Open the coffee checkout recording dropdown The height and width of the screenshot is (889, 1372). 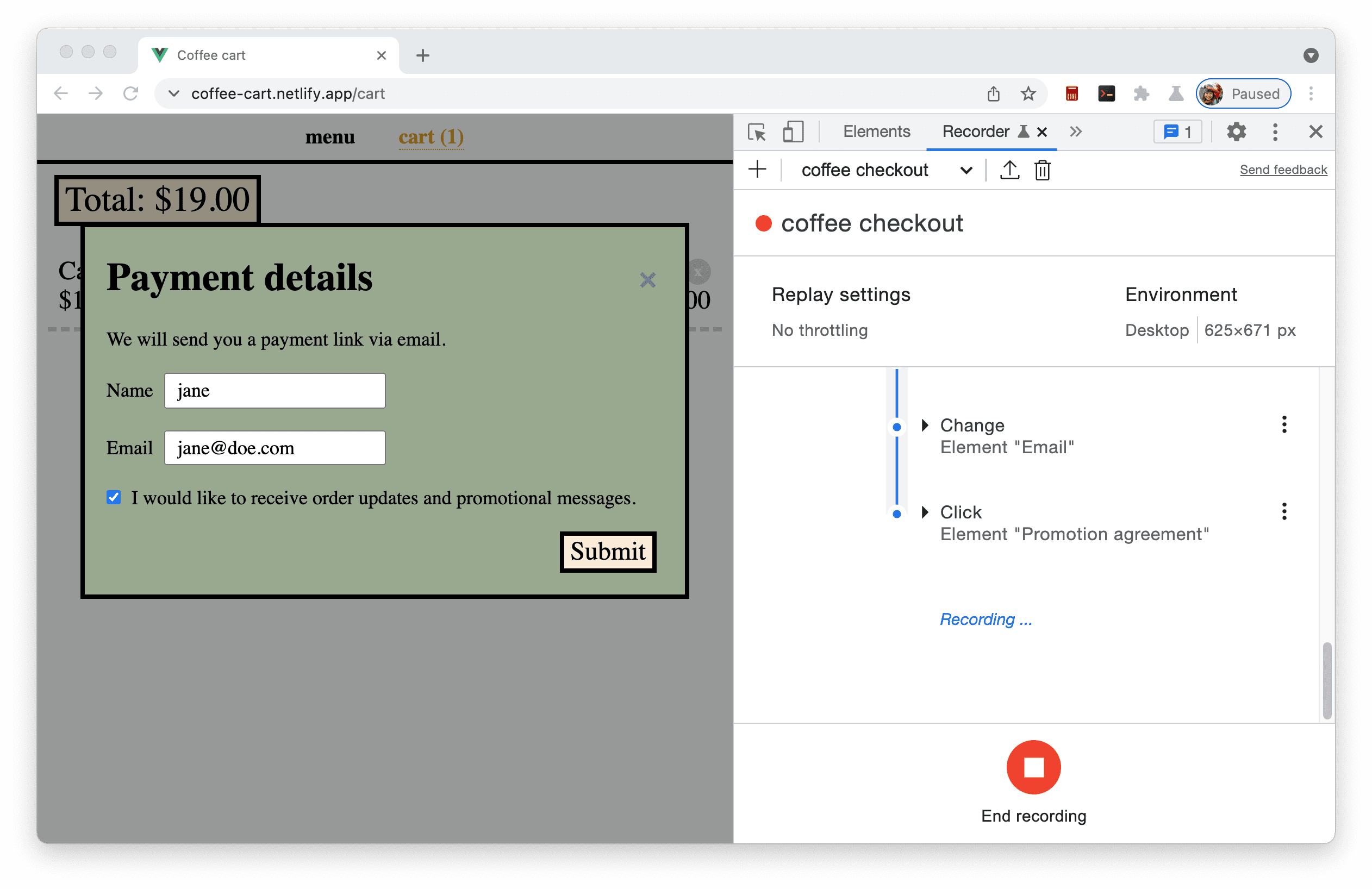coord(966,169)
